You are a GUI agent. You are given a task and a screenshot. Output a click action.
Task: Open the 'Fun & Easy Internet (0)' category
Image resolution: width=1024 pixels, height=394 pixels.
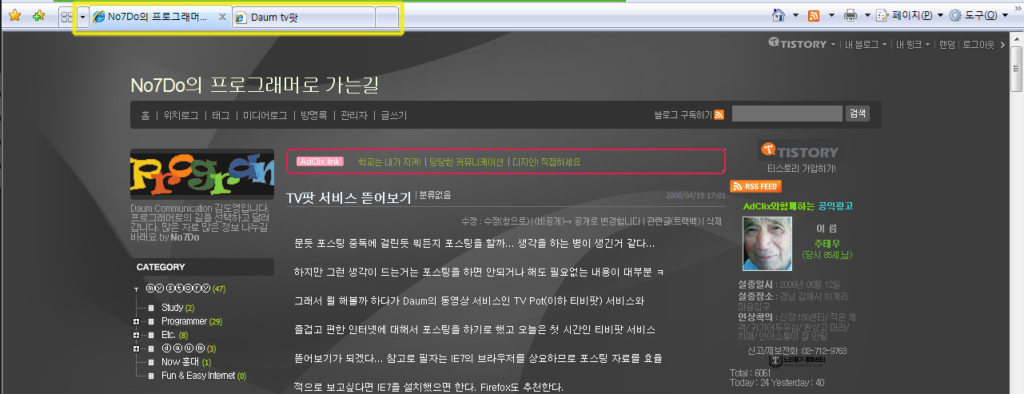[204, 375]
